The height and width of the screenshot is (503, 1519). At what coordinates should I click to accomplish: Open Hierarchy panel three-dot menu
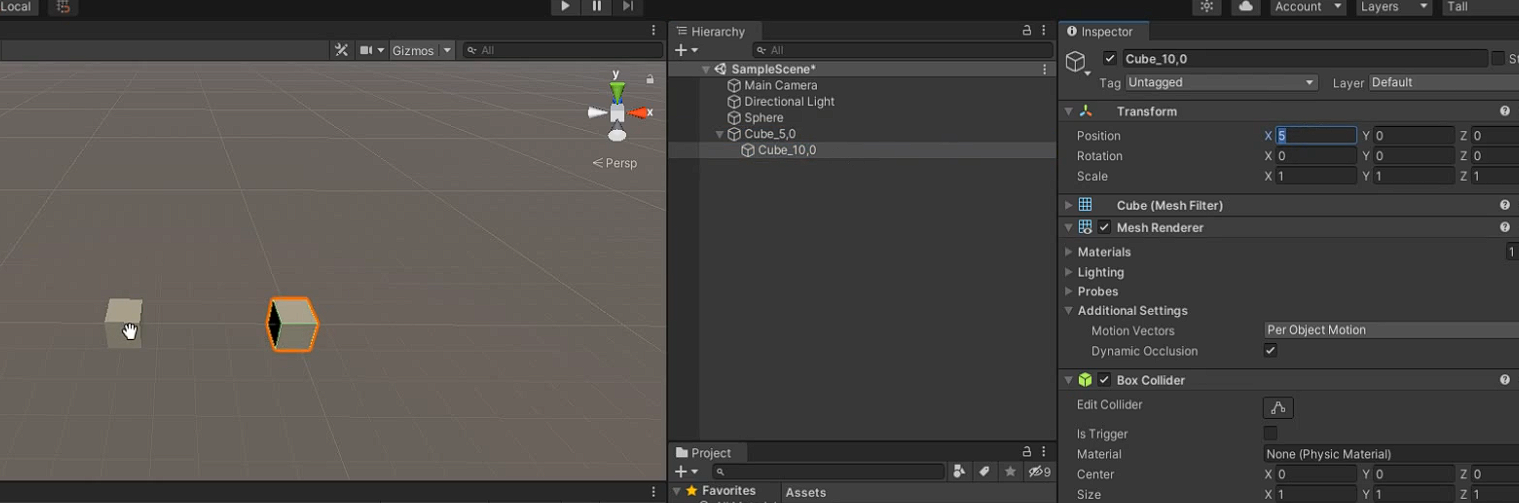coord(1044,31)
